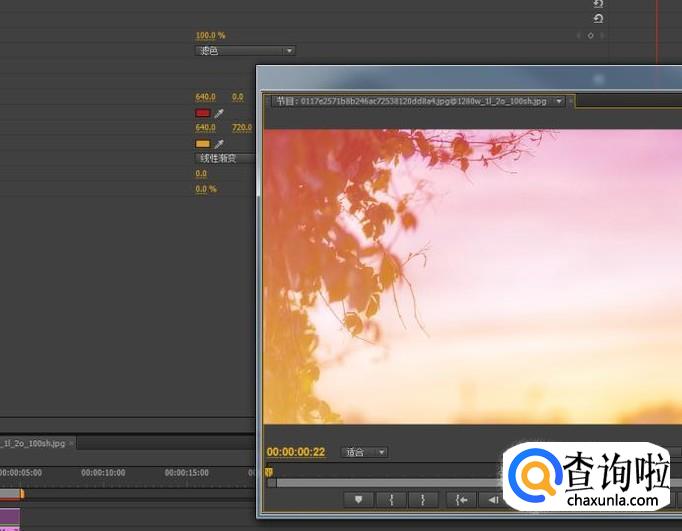
Task: Click the second reset parameter arrow icon
Action: pos(598,19)
